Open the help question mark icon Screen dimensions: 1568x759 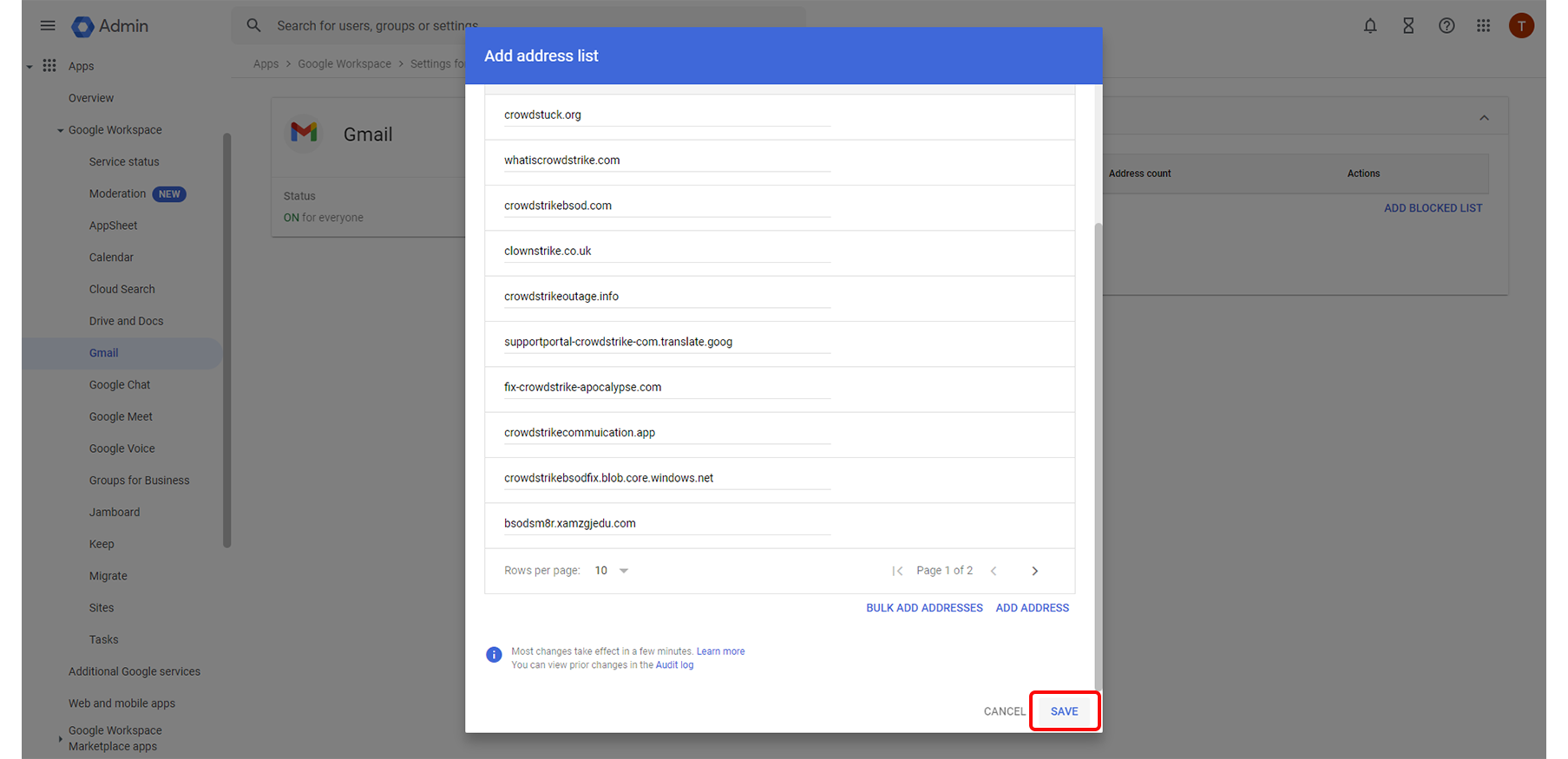coord(1447,26)
